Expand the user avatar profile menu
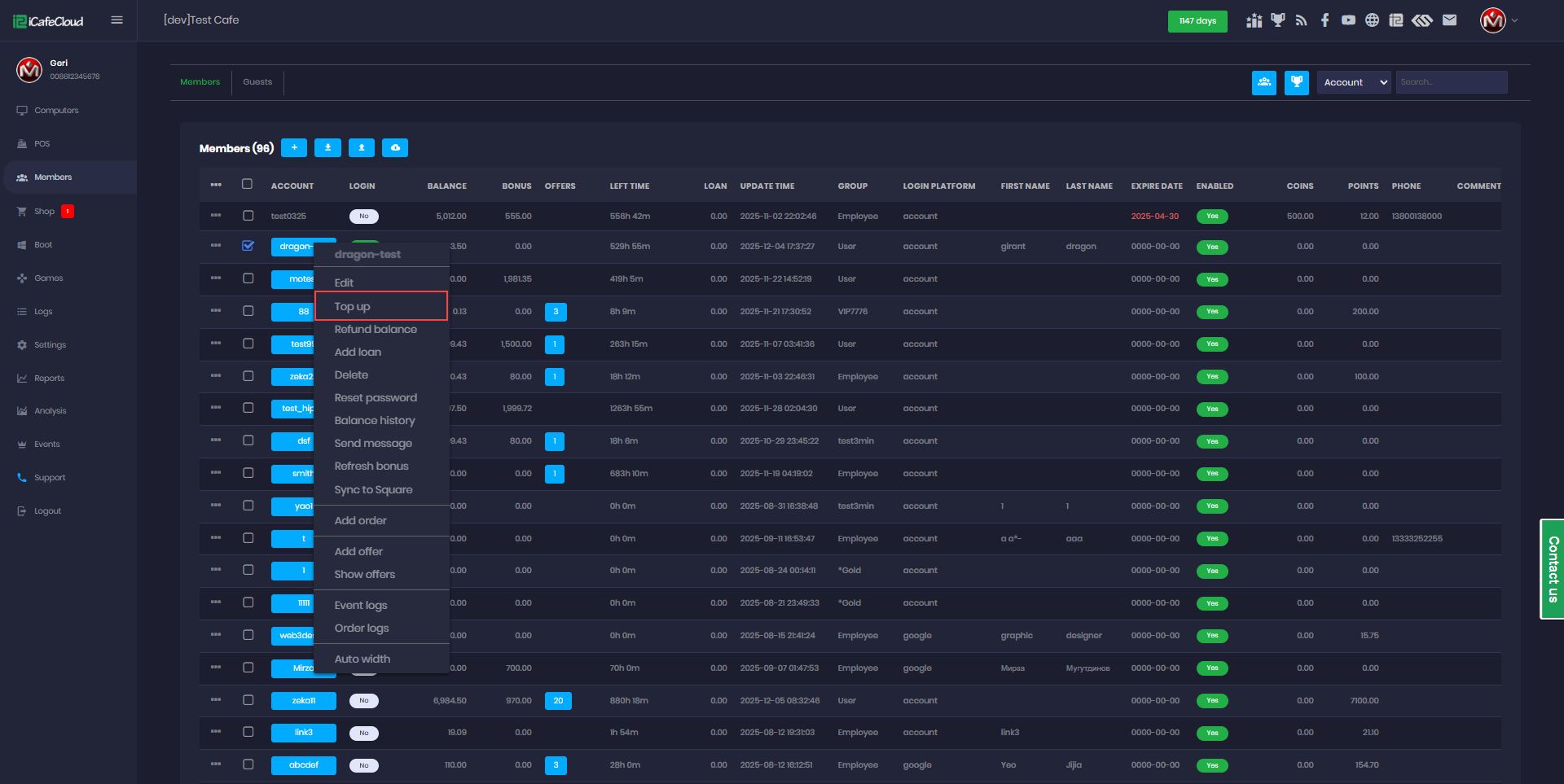This screenshot has width=1564, height=784. click(1498, 20)
